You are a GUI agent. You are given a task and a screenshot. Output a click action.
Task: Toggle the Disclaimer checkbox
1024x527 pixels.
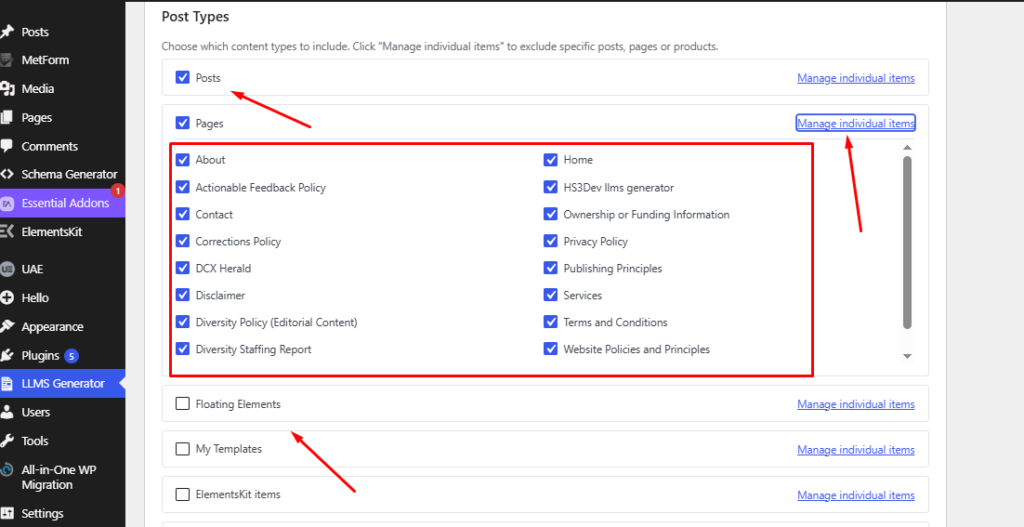(x=182, y=295)
